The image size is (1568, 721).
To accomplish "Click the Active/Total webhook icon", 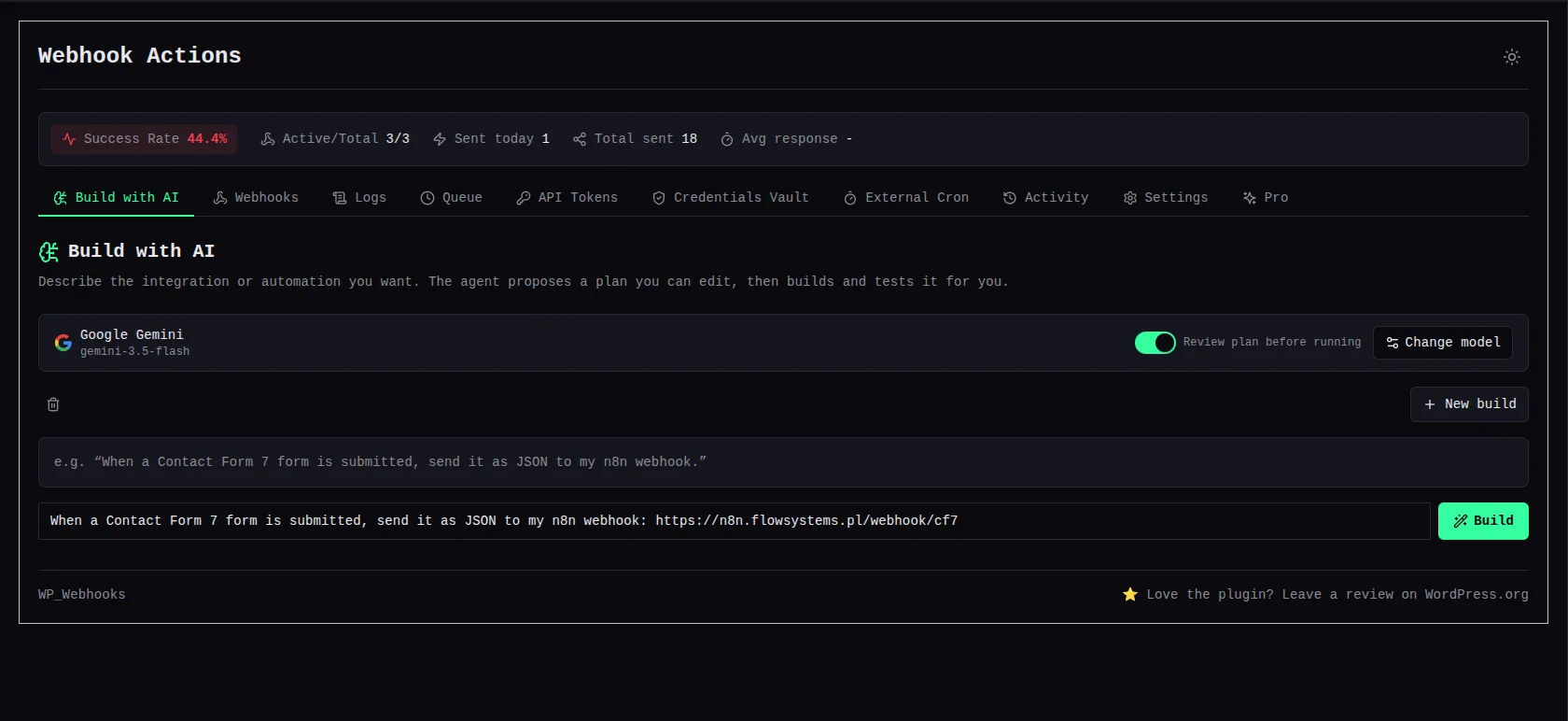I will pos(268,139).
